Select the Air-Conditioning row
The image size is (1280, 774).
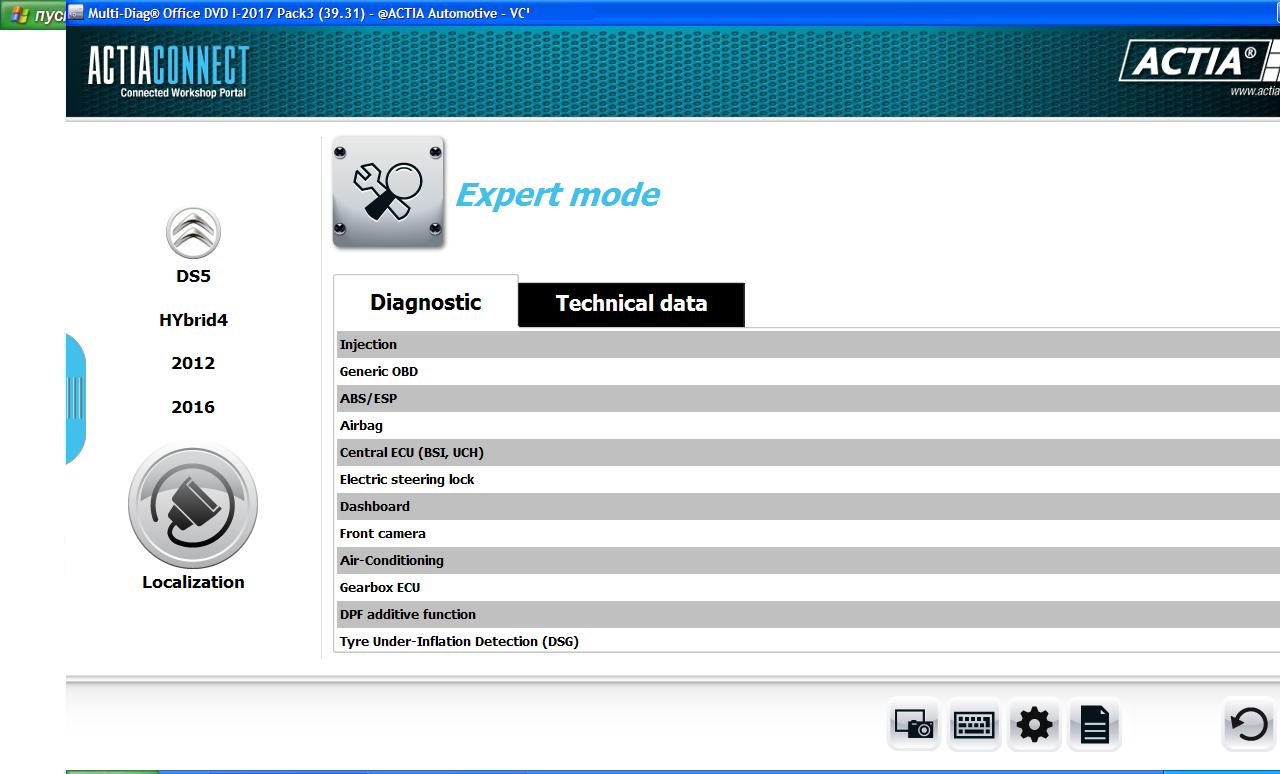tap(808, 560)
